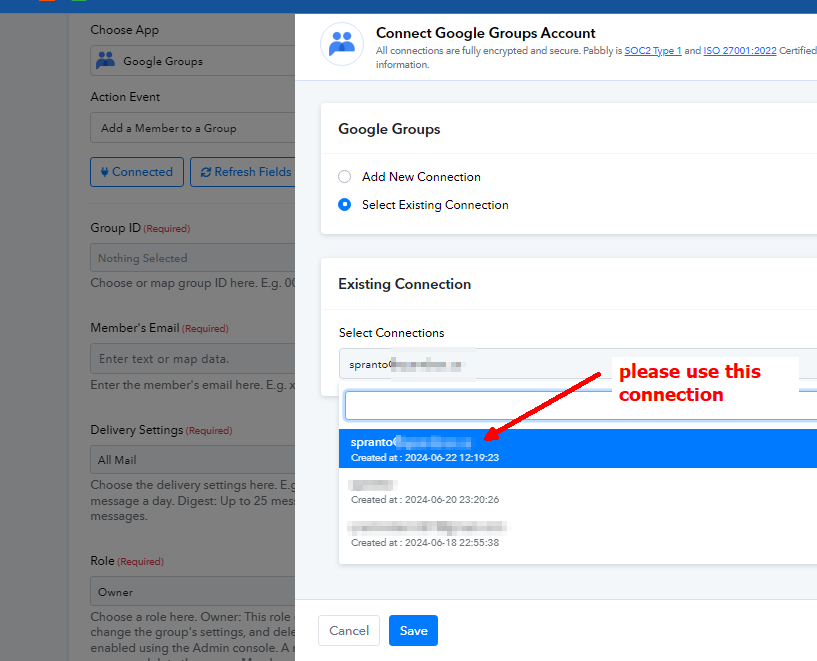Open the Group ID dropdown
This screenshot has width=817, height=661.
[193, 258]
